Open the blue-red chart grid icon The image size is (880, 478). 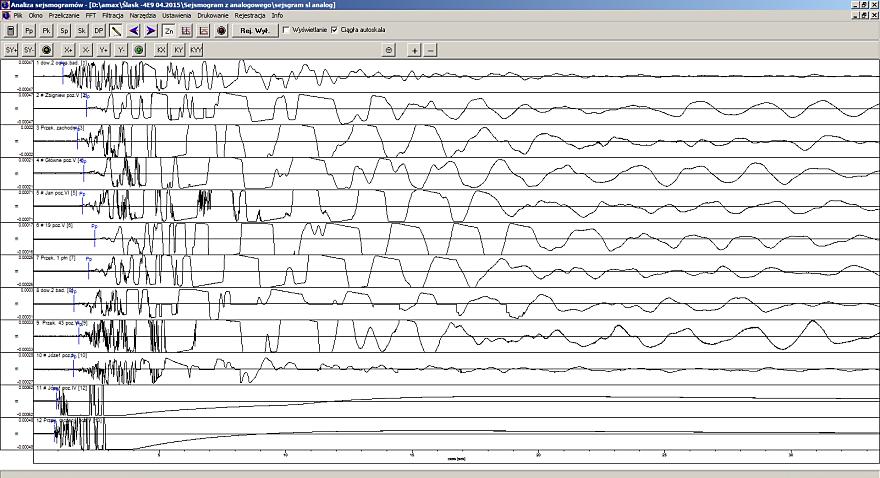pyautogui.click(x=186, y=30)
